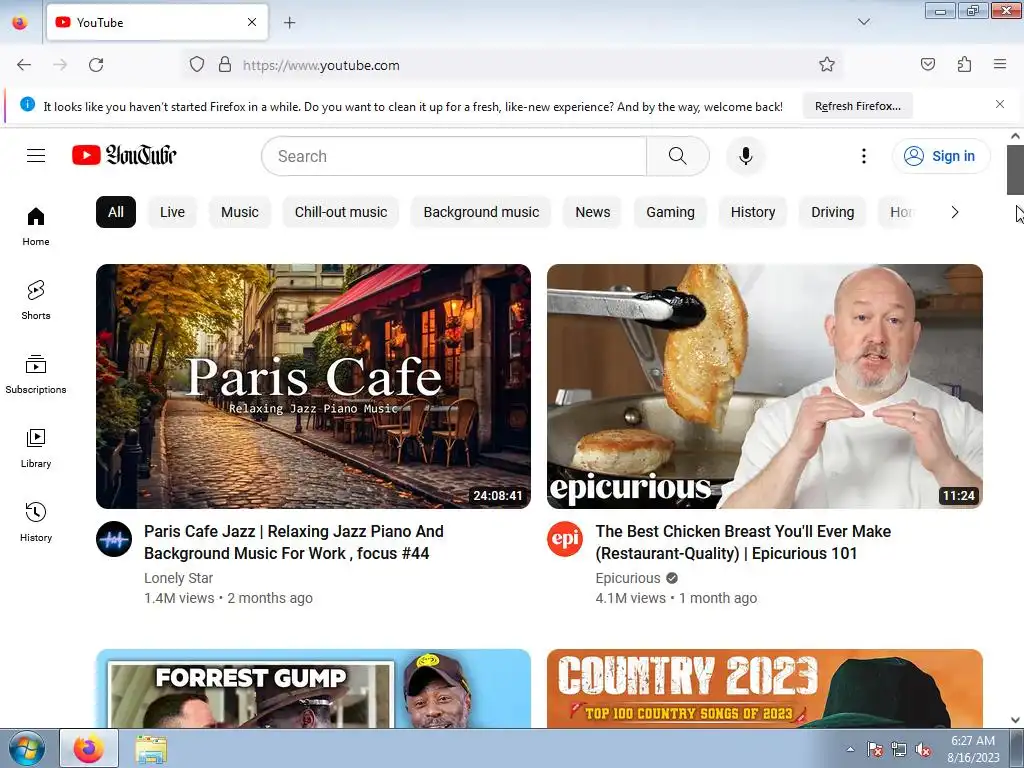Viewport: 1024px width, 768px height.
Task: Select the Driving category chip
Action: tap(833, 212)
